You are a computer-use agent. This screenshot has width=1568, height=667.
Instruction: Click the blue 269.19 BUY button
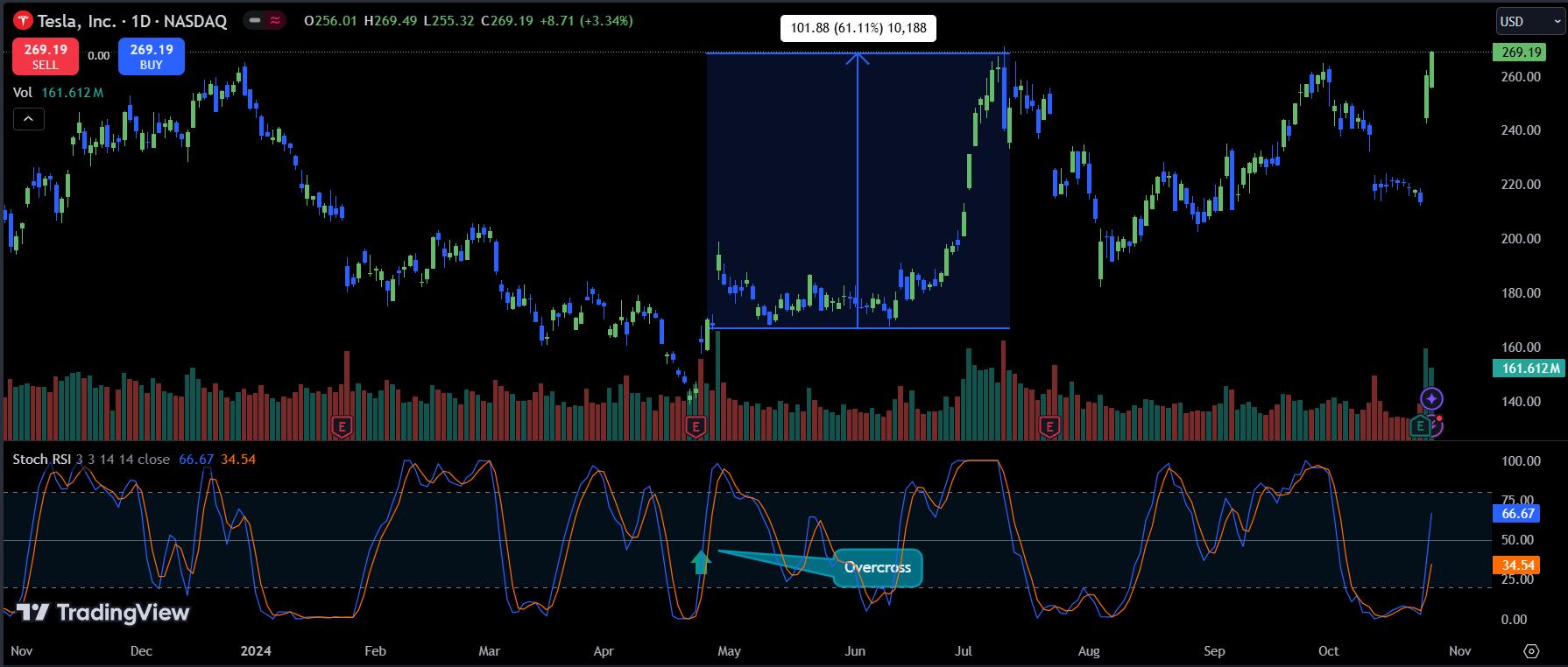152,57
